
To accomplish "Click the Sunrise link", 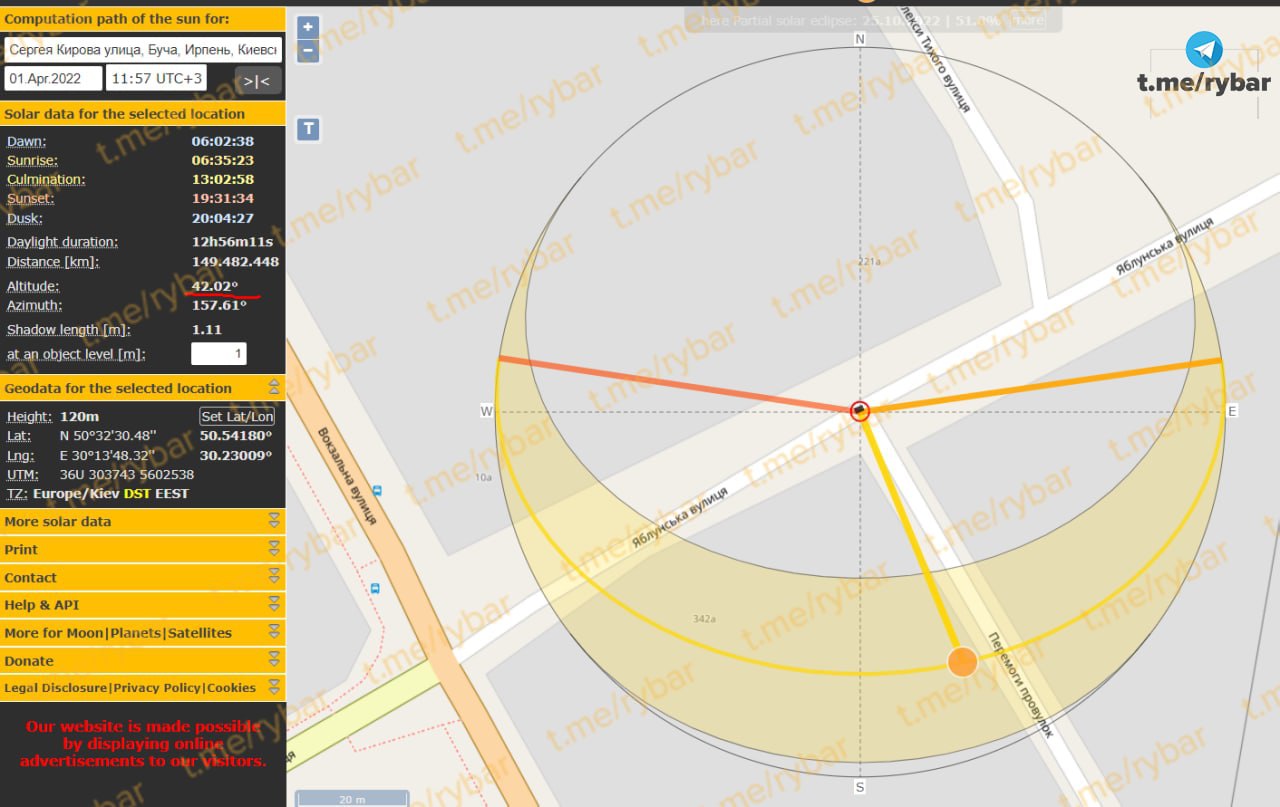I will [32, 161].
